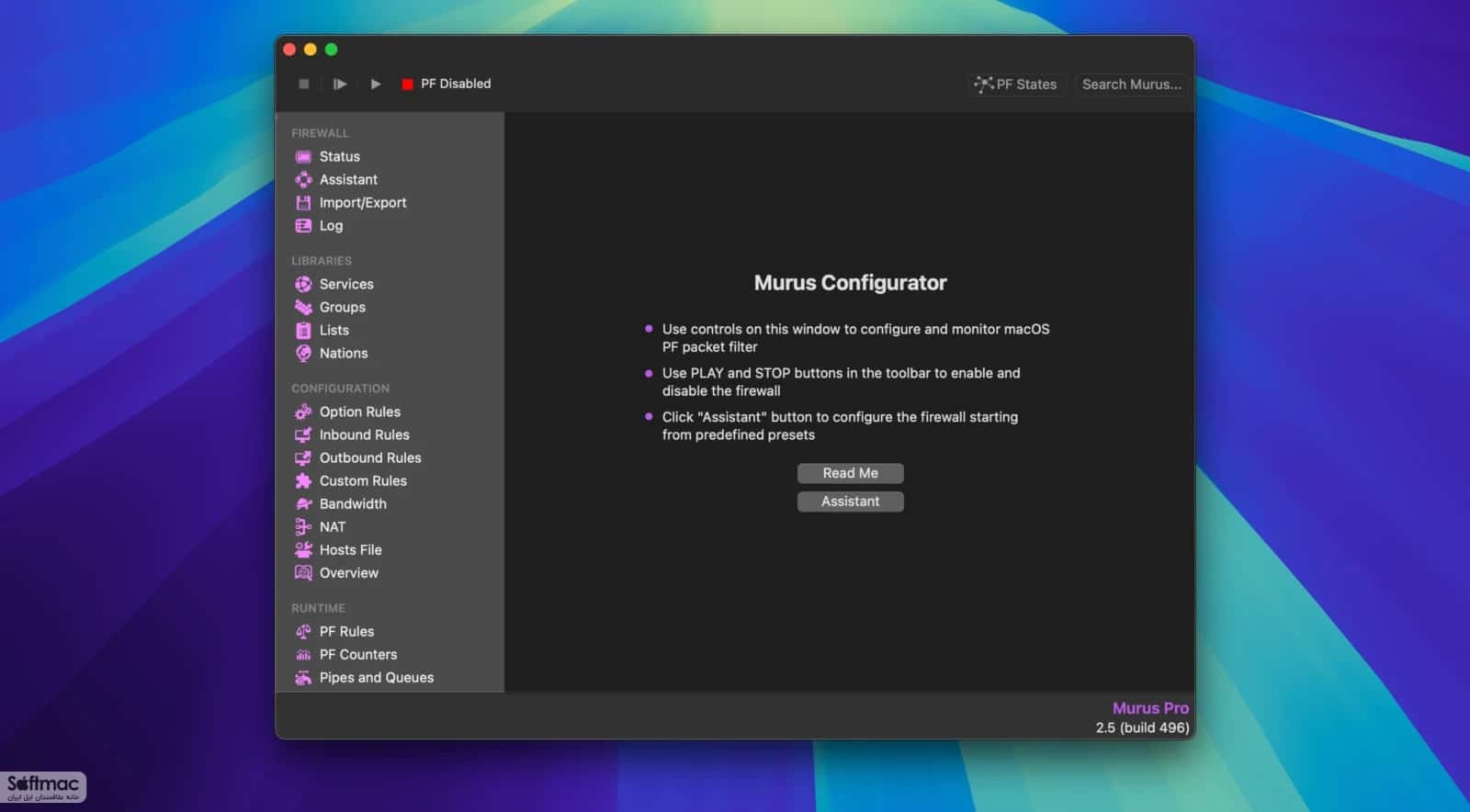Focus the Search Murus field
This screenshot has width=1470, height=812.
(x=1132, y=85)
